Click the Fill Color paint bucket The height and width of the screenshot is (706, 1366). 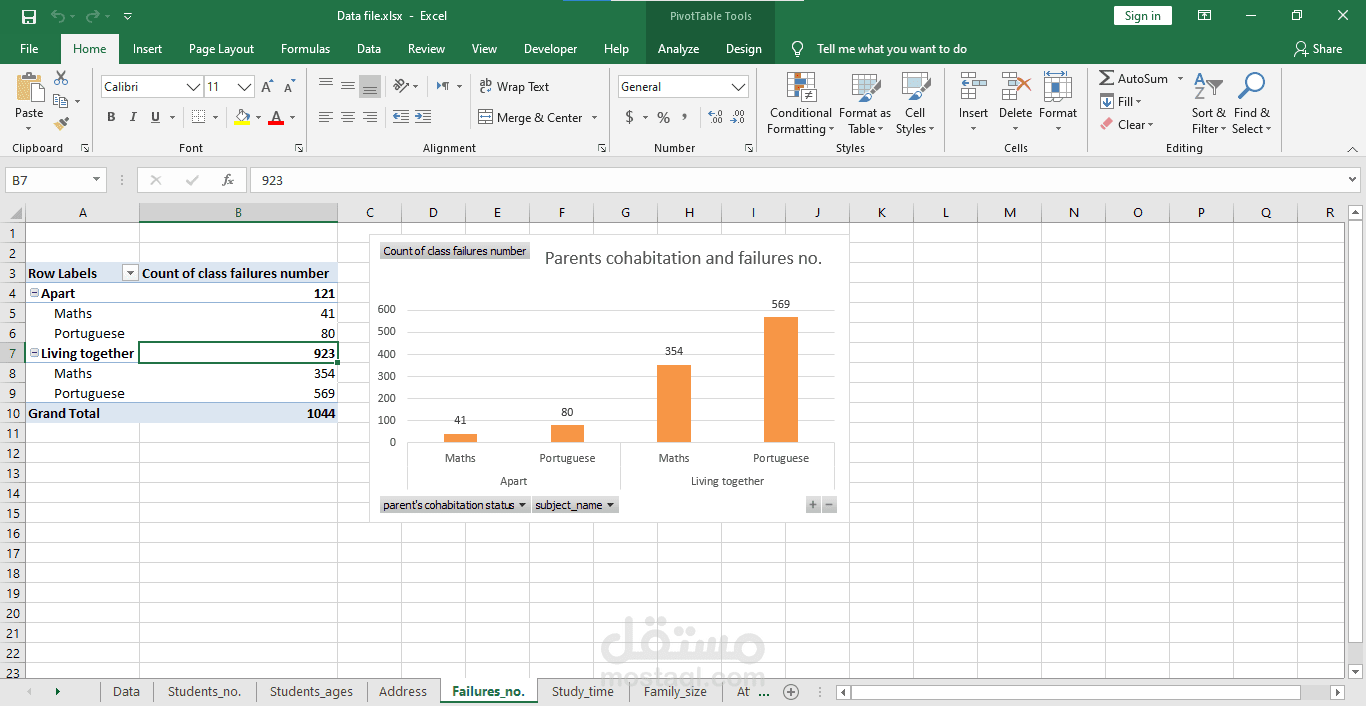coord(242,117)
